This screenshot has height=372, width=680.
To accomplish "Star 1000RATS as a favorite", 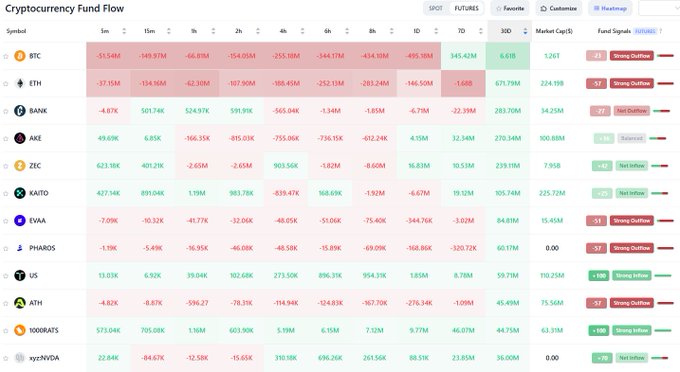I will (x=6, y=331).
